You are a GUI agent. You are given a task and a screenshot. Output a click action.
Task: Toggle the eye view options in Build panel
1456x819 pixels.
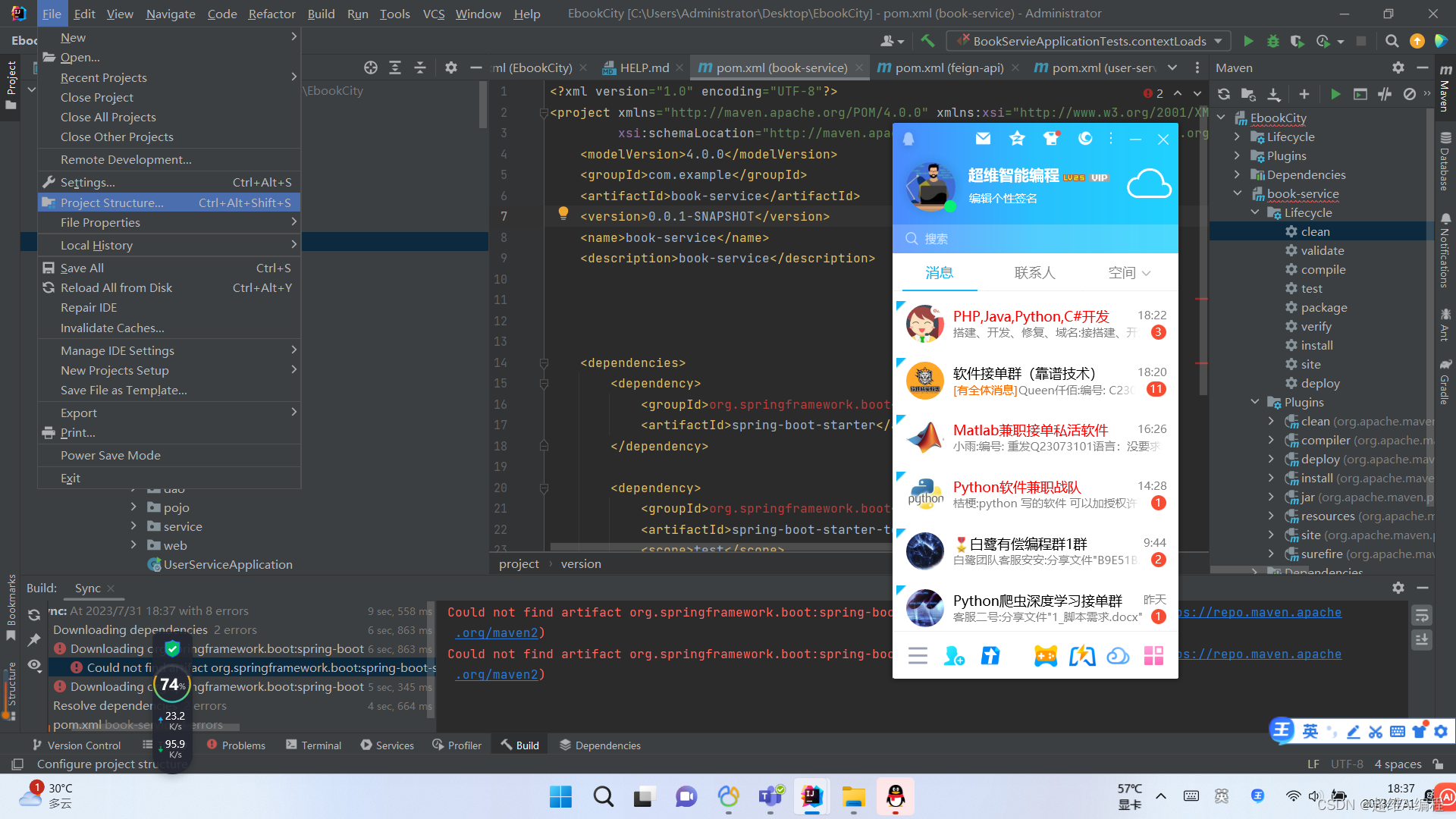coord(34,665)
